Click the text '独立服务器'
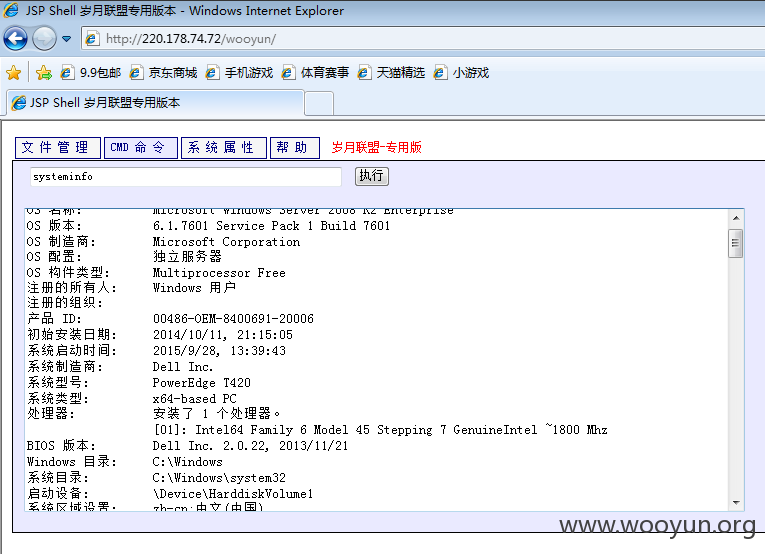This screenshot has height=554, width=765. tap(187, 257)
